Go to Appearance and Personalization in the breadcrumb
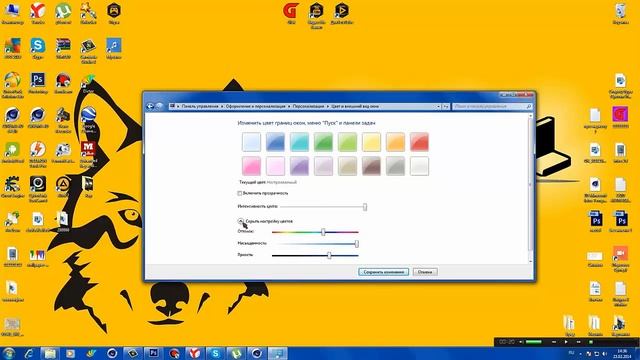The width and height of the screenshot is (640, 360). pos(256,106)
